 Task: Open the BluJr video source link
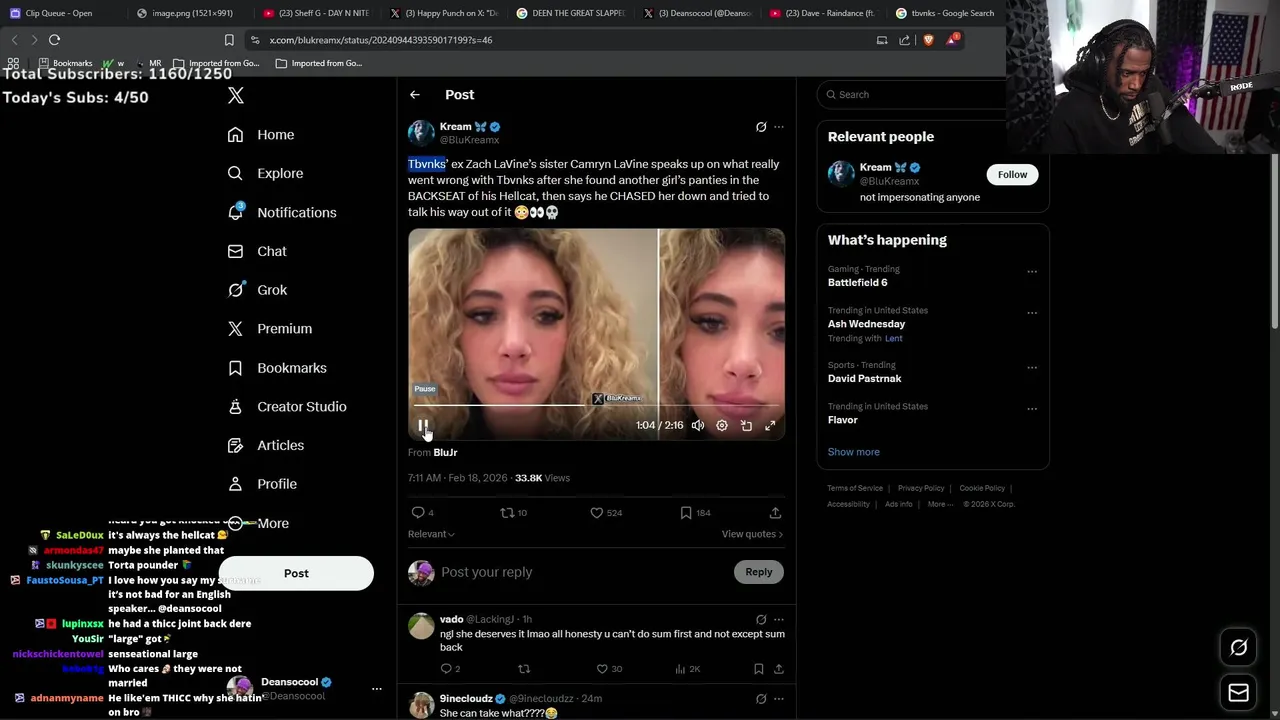pyautogui.click(x=445, y=452)
